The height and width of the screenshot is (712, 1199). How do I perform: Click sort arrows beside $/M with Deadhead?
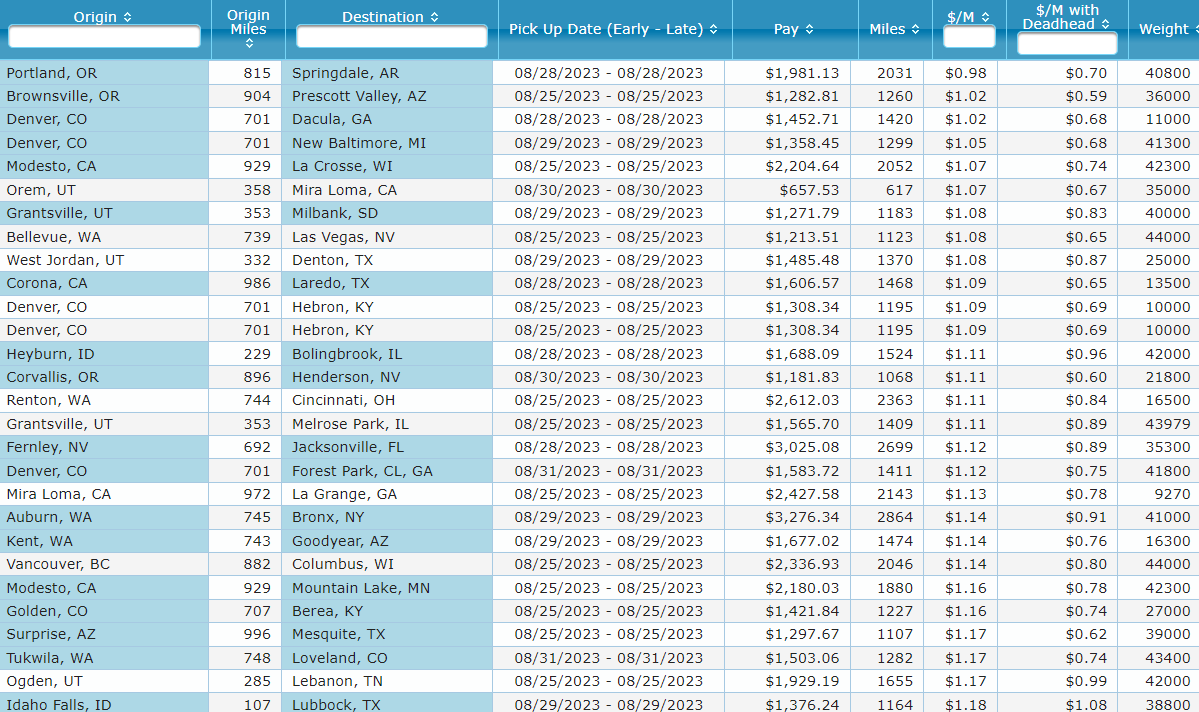(x=1105, y=24)
